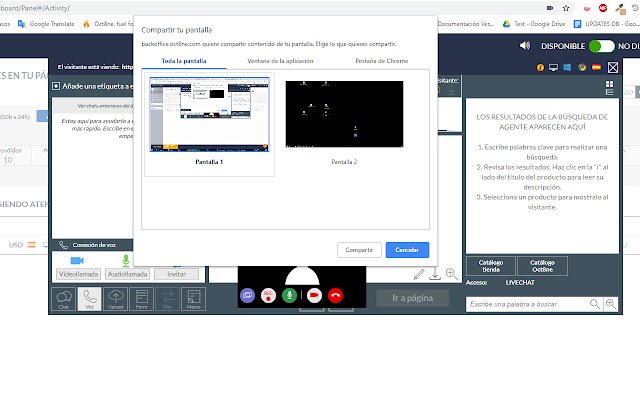Click the blue video camera icon above Videollamada
The width and height of the screenshot is (640, 400).
(x=77, y=260)
